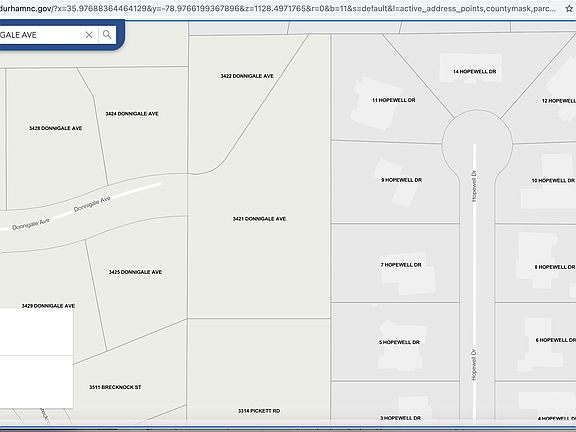Select the 3428 DONNIGALE AVE parcel label
The width and height of the screenshot is (576, 432).
(x=55, y=128)
